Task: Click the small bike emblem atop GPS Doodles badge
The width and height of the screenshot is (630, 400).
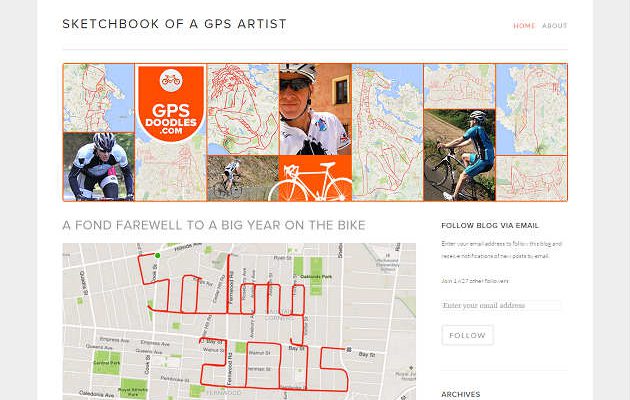Action: pos(171,80)
